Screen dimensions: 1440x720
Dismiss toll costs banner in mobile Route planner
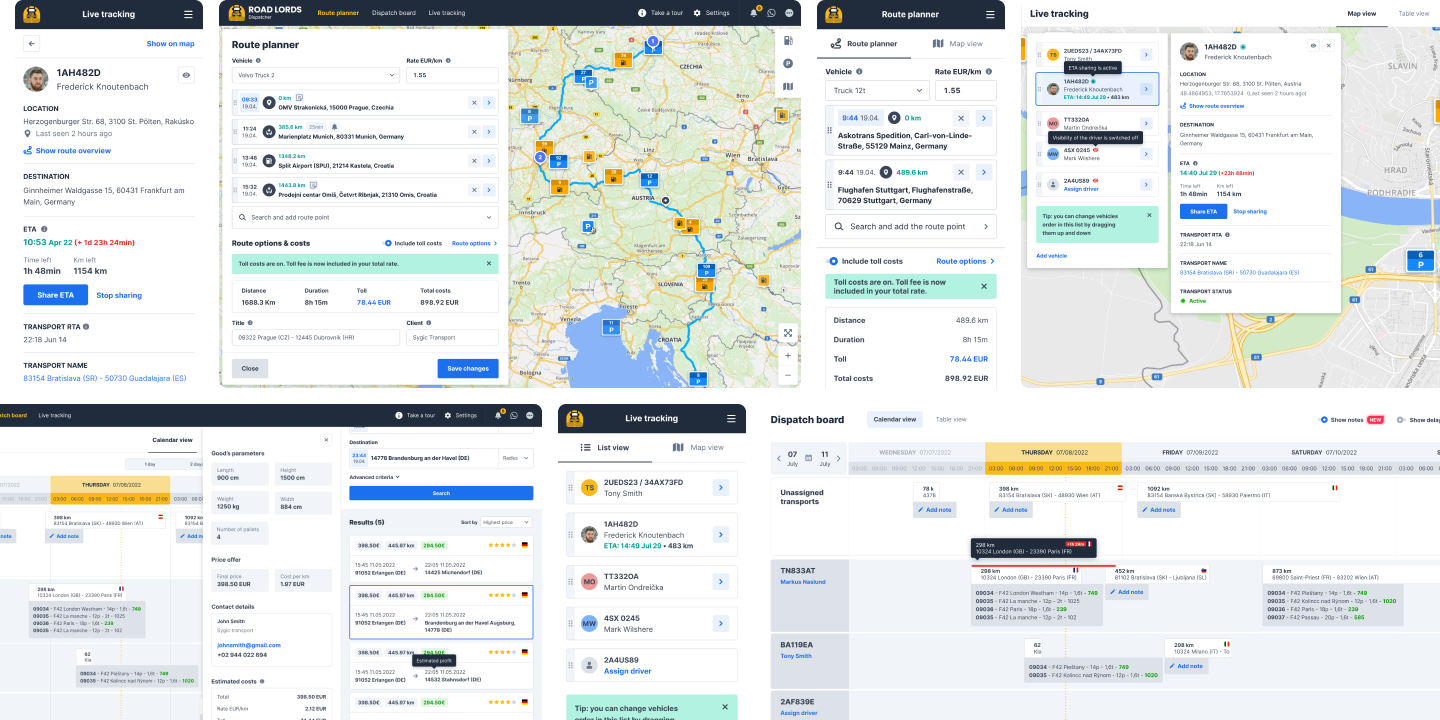pyautogui.click(x=983, y=286)
